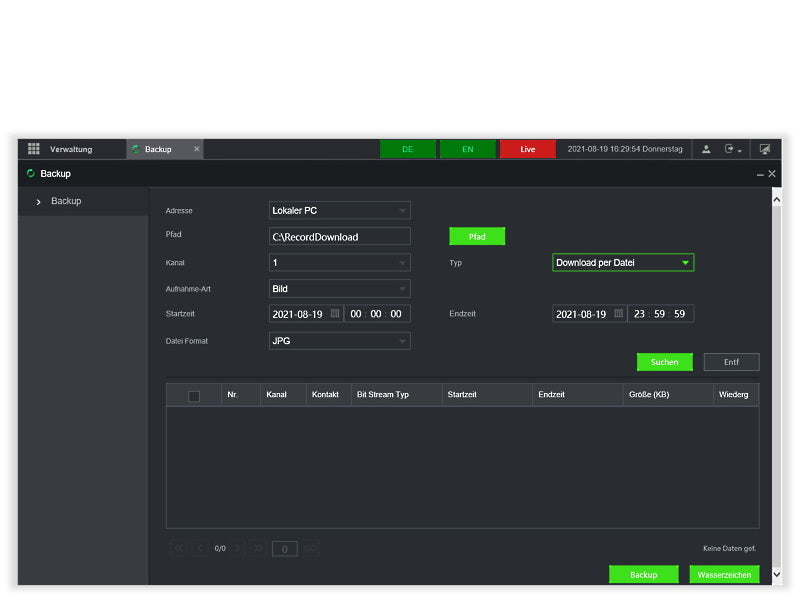
Task: Click the Pfad text field with C:\RecordDownload
Action: click(x=340, y=237)
